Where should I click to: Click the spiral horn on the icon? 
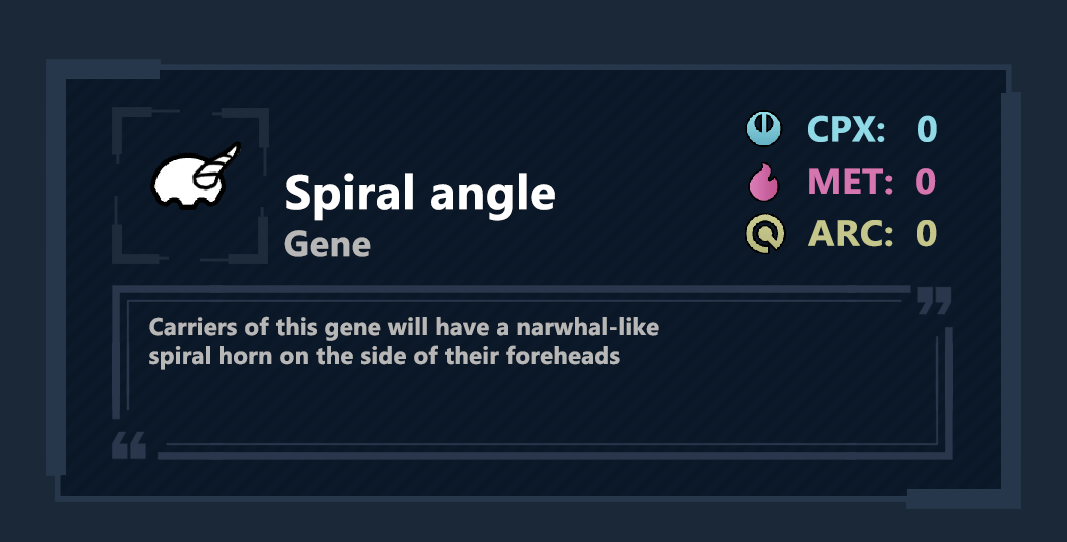tap(218, 165)
